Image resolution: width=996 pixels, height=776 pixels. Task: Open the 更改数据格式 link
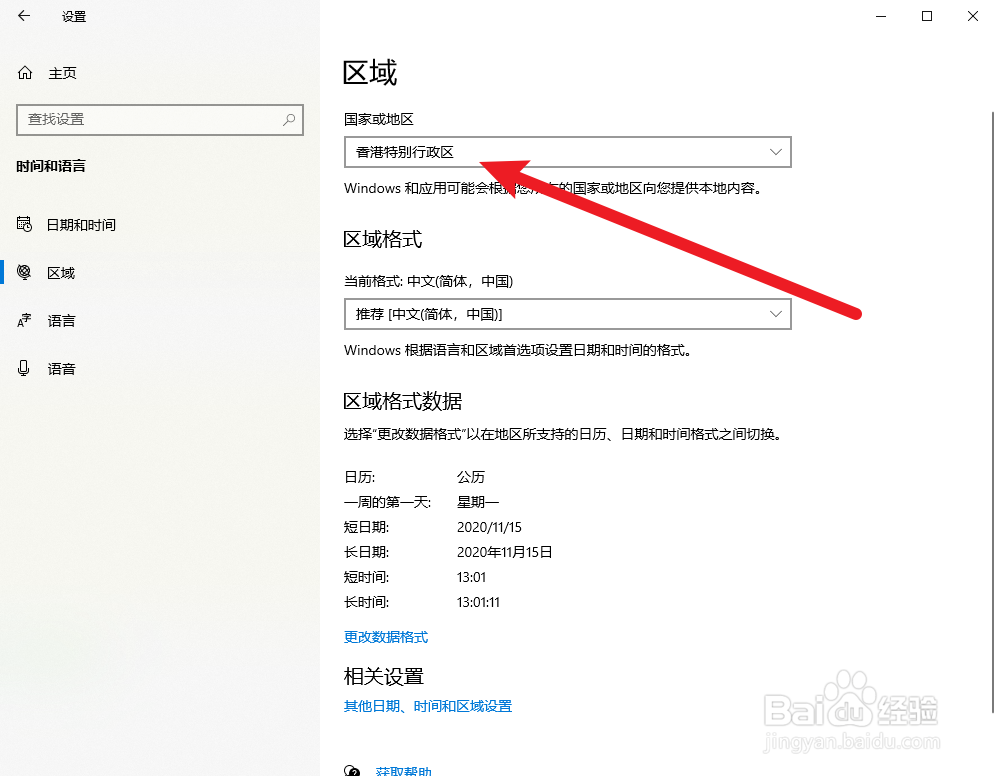click(x=385, y=637)
